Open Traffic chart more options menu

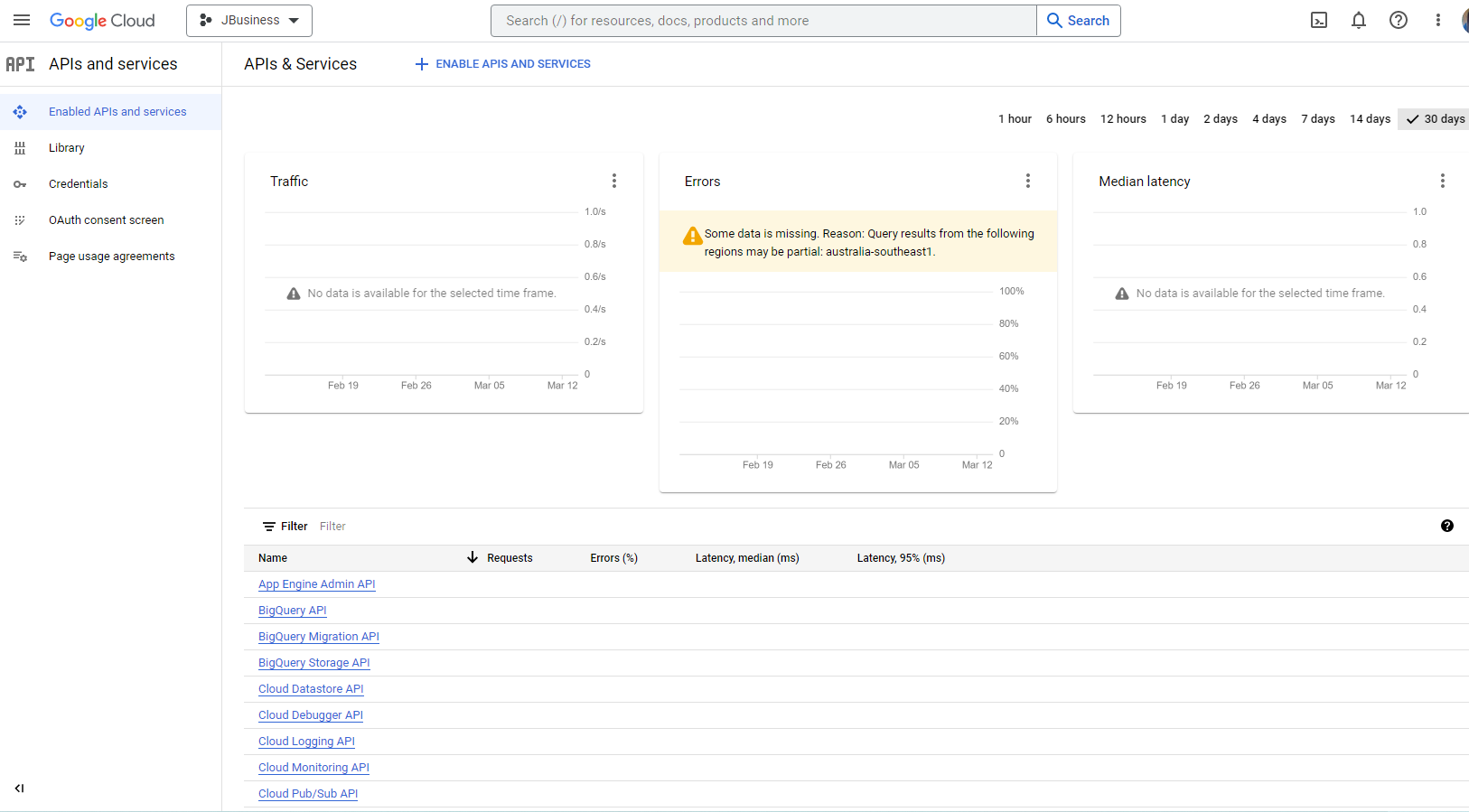614,181
